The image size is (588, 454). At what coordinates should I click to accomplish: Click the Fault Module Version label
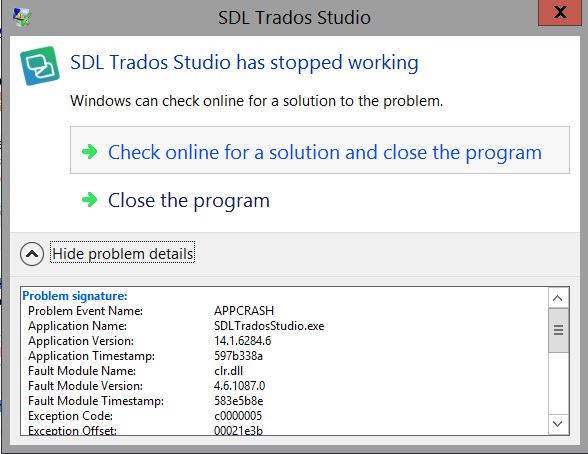(x=86, y=386)
